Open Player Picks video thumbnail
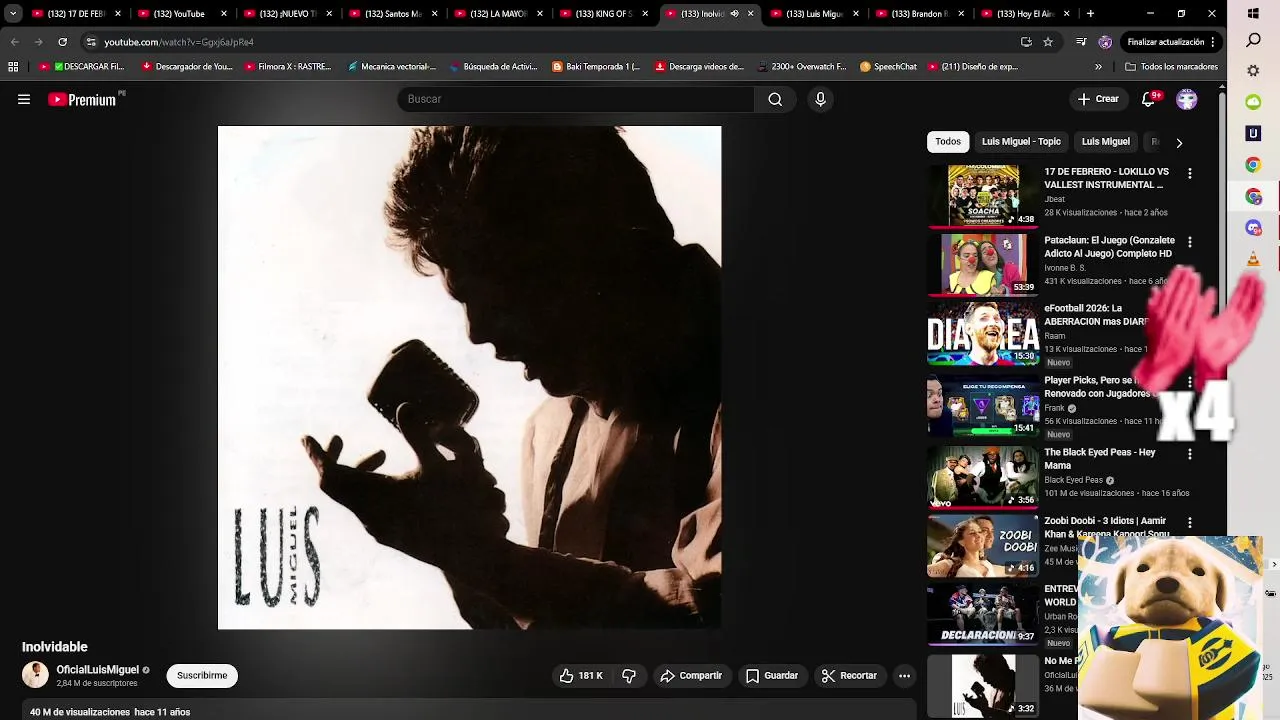 pyautogui.click(x=983, y=405)
